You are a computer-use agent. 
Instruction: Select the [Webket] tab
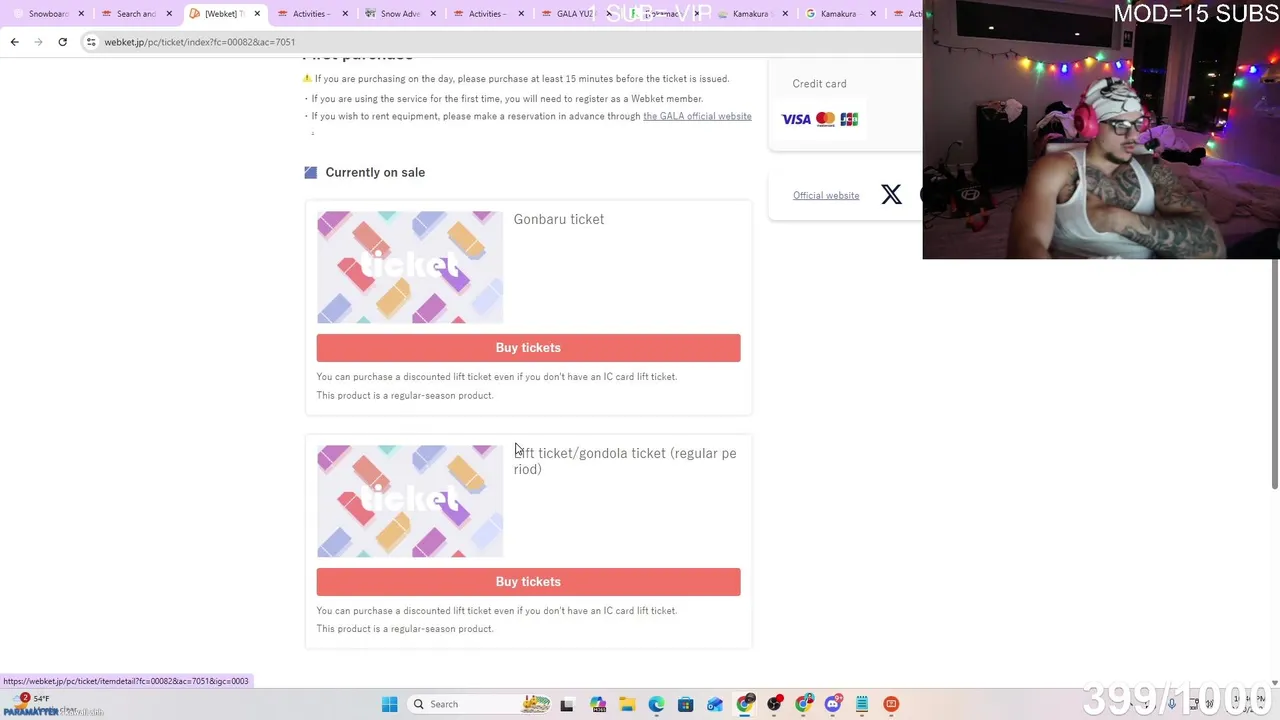(x=224, y=14)
